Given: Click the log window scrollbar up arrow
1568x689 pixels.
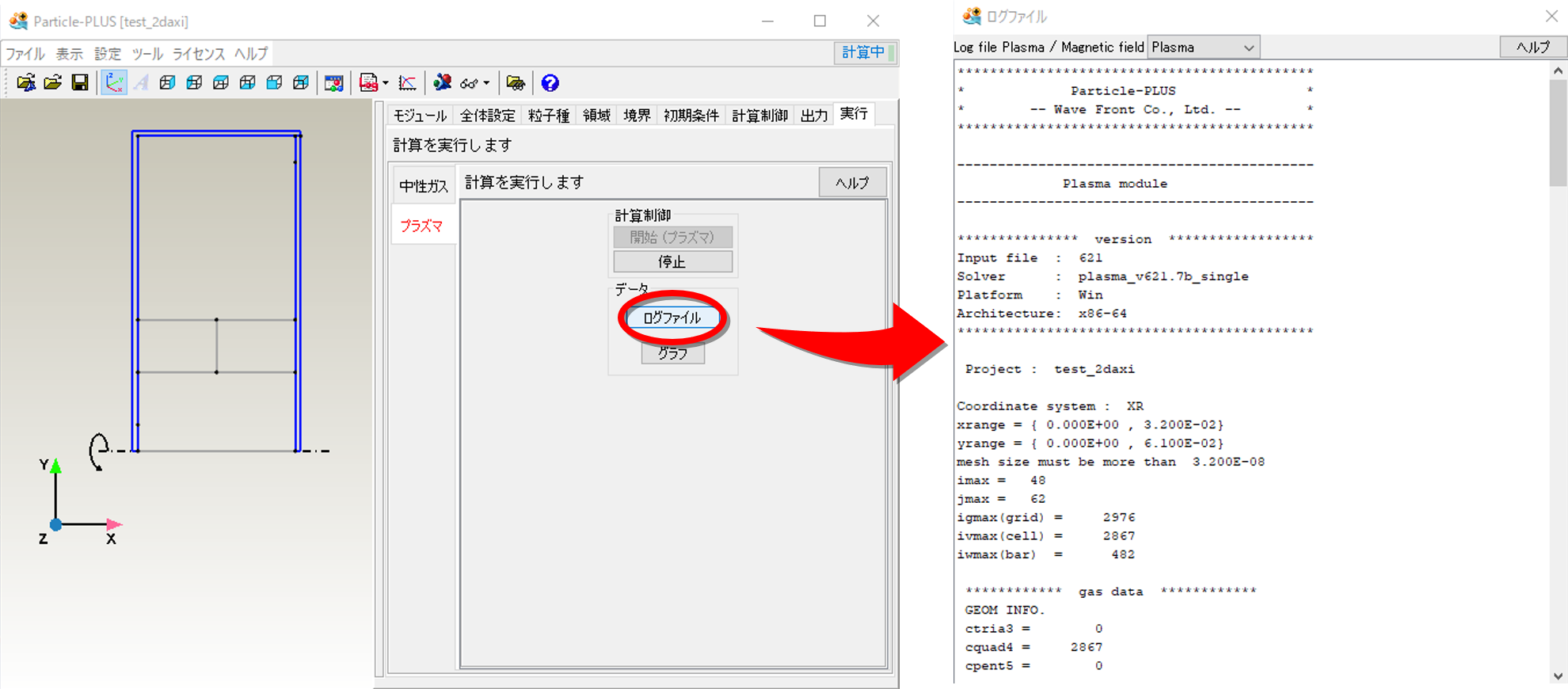Looking at the screenshot, I should pyautogui.click(x=1558, y=70).
